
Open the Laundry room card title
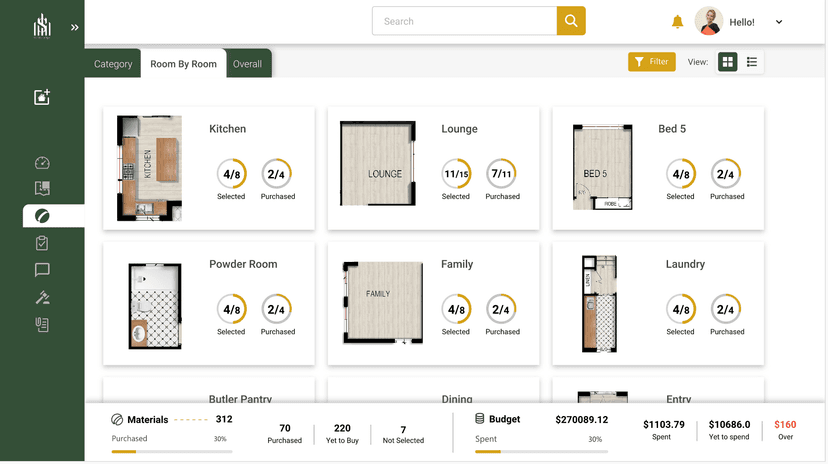click(685, 264)
